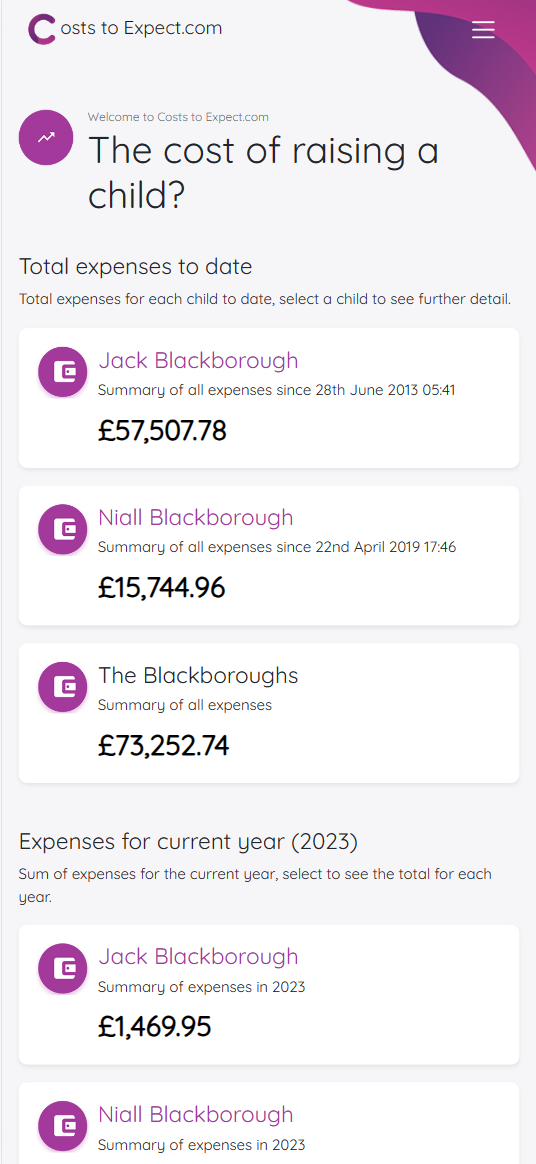Viewport: 536px width, 1164px height.
Task: Select the £15,744.96 amount
Action: (161, 588)
